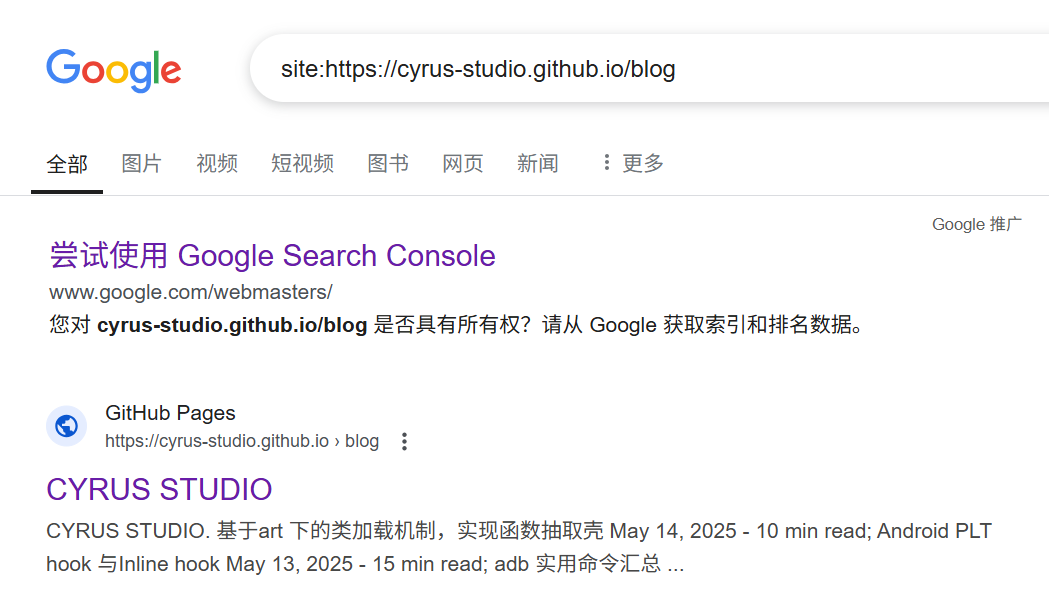Viewport: 1049px width, 615px height.
Task: Click the search box with the site query
Action: pos(649,68)
